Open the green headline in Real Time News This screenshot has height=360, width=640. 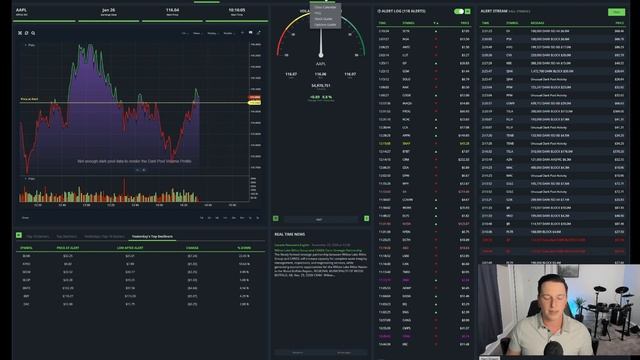[318, 250]
